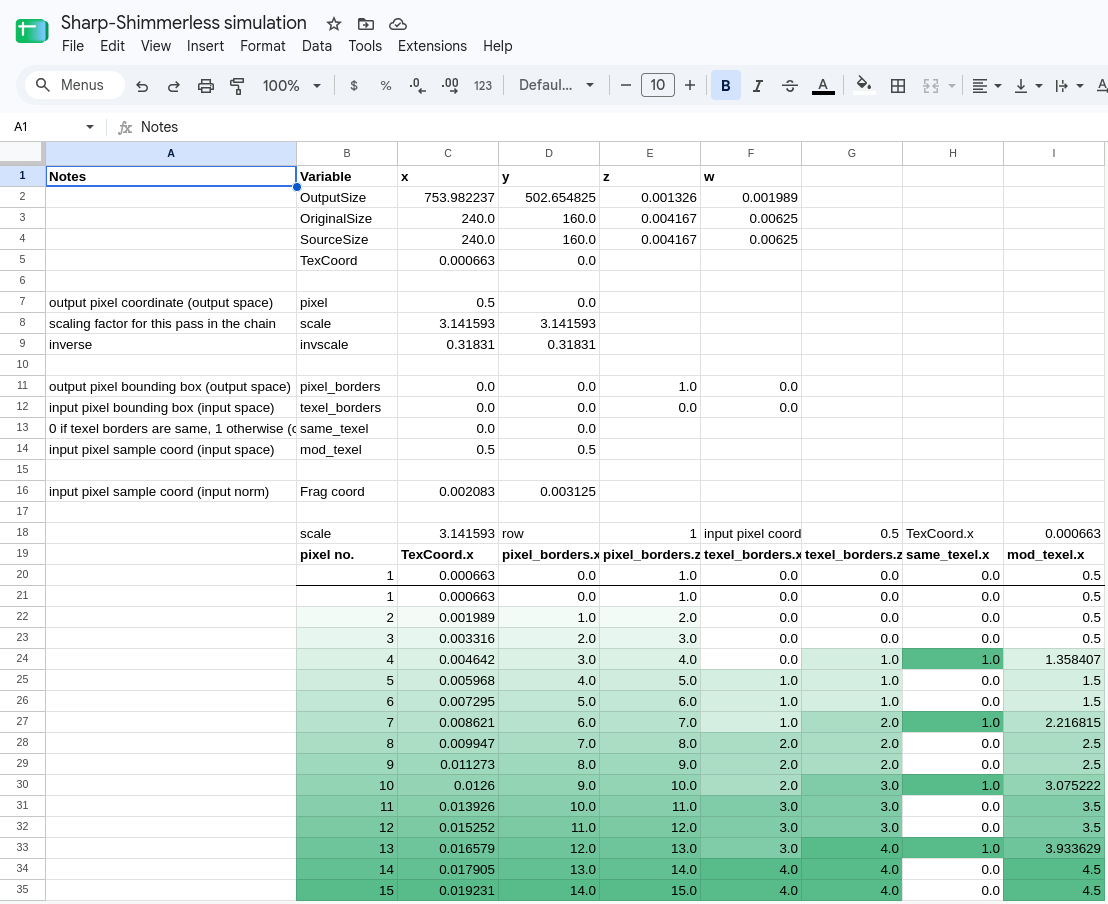Select the same_texel cell in column B
This screenshot has height=904, width=1108.
[x=346, y=428]
